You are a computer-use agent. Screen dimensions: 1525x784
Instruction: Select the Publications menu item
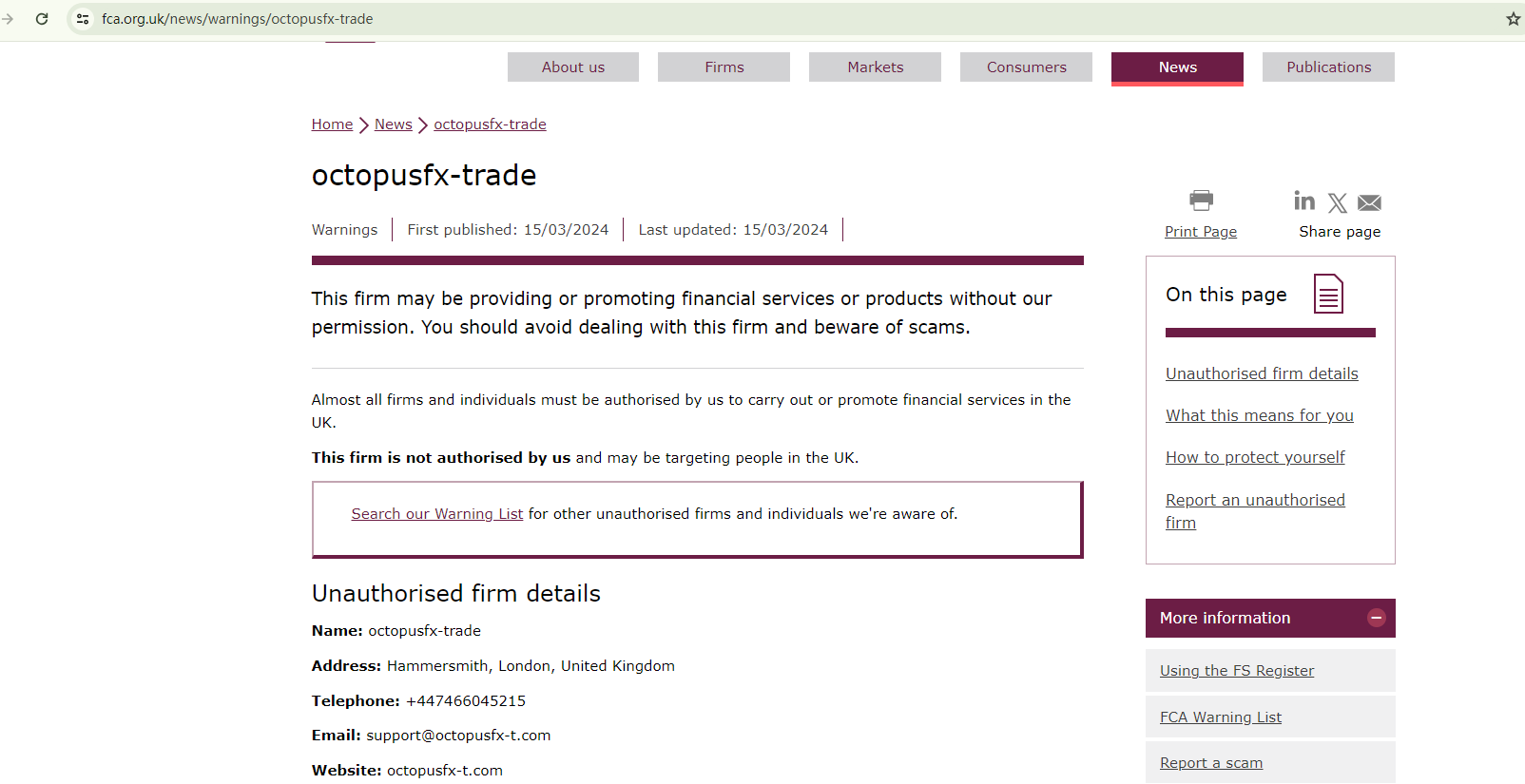click(x=1328, y=67)
